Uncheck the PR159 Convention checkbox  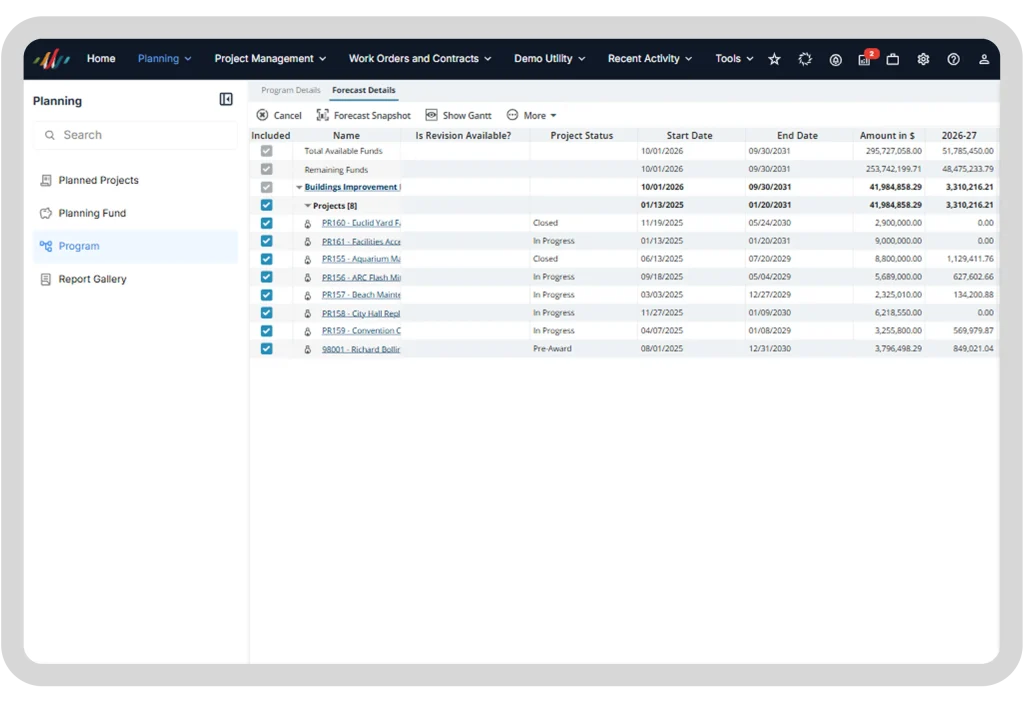pos(266,331)
